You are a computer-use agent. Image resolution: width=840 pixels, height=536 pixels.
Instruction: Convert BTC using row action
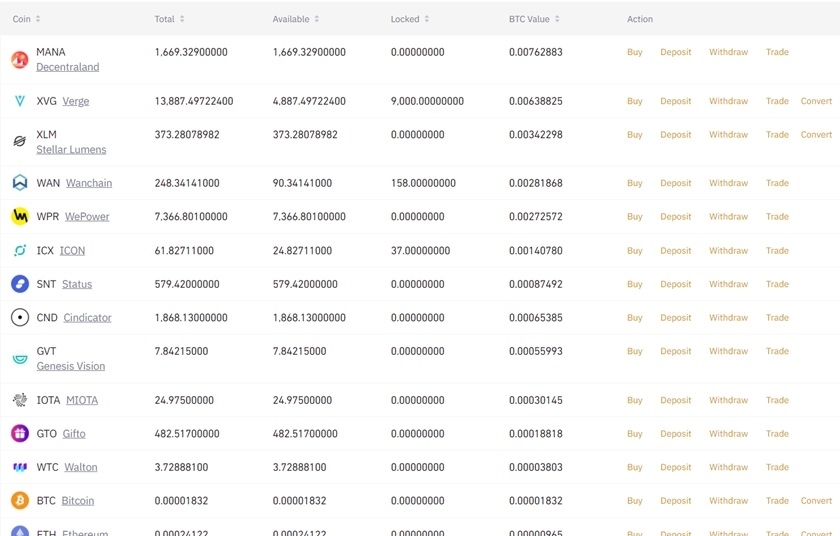pyautogui.click(x=816, y=501)
